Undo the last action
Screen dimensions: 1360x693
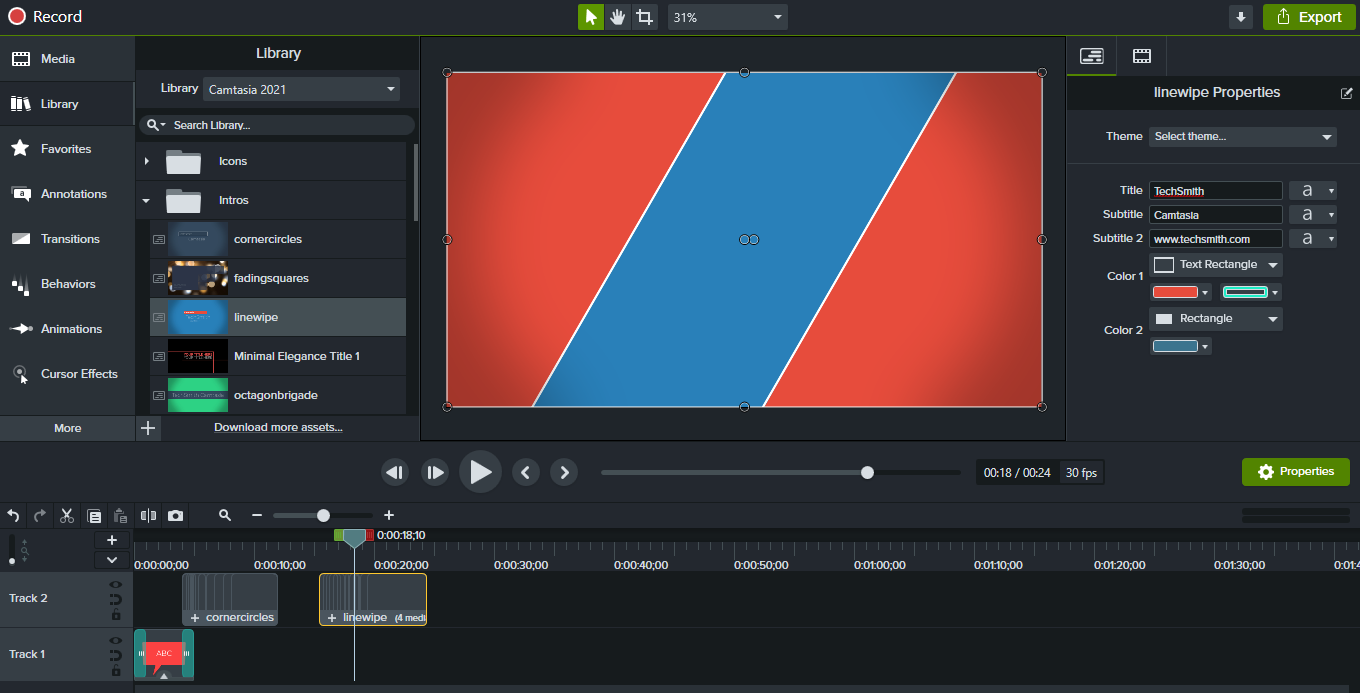pyautogui.click(x=13, y=516)
